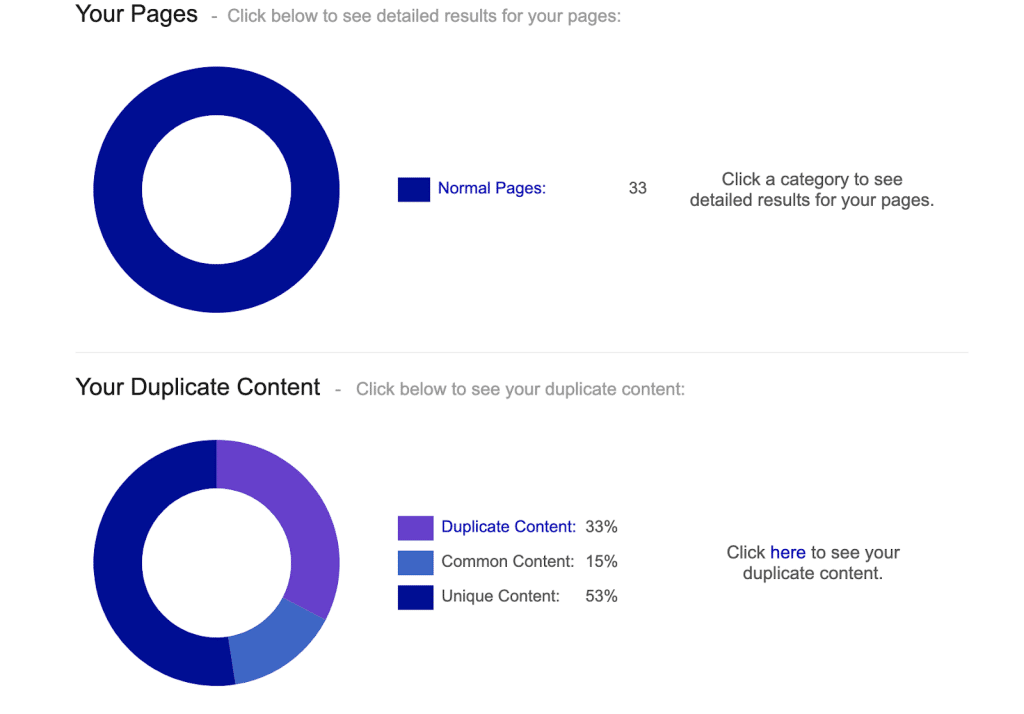
Task: Click the 15% Common Content value
Action: pos(602,562)
